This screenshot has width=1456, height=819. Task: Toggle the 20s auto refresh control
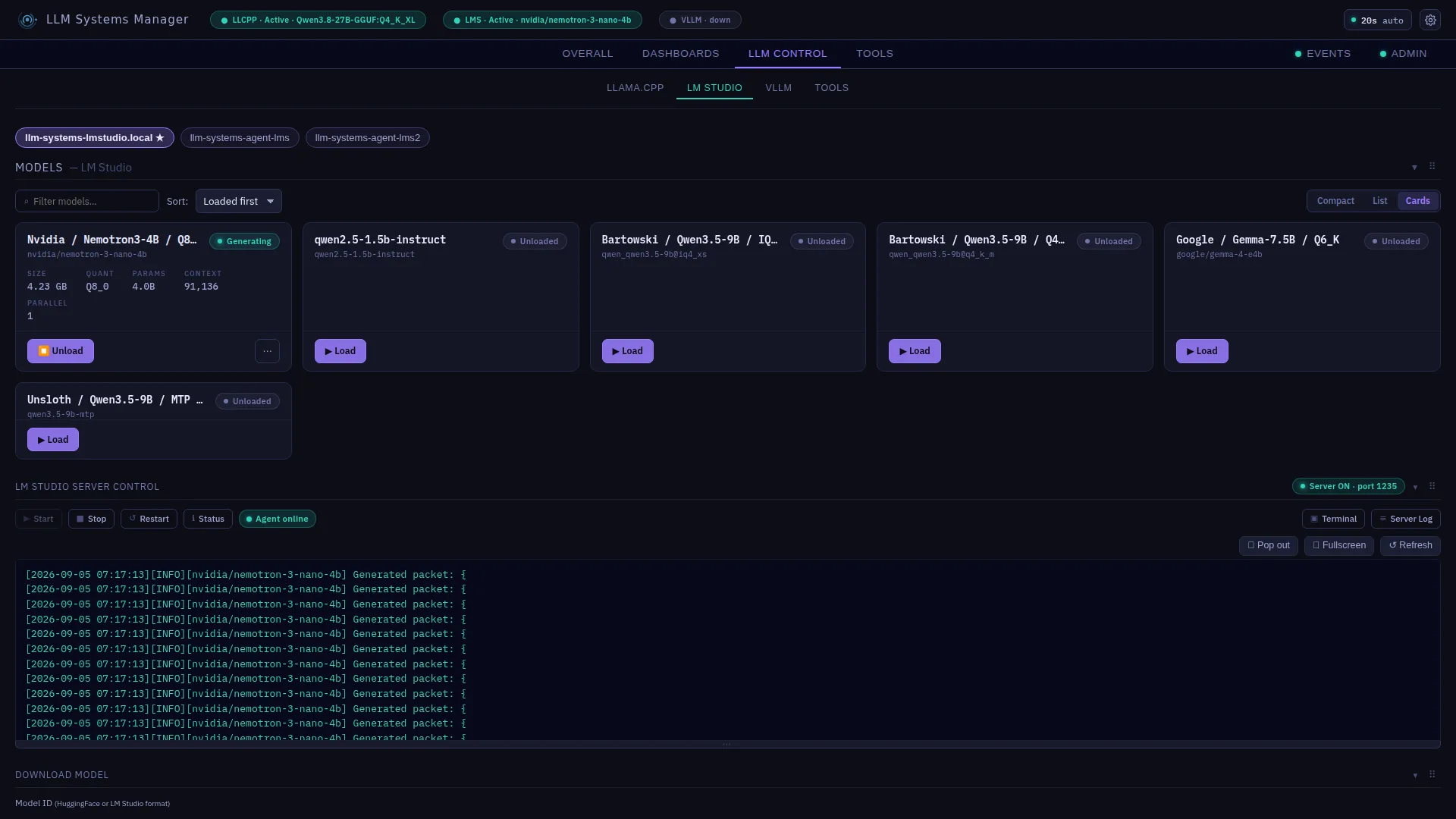(x=1377, y=20)
